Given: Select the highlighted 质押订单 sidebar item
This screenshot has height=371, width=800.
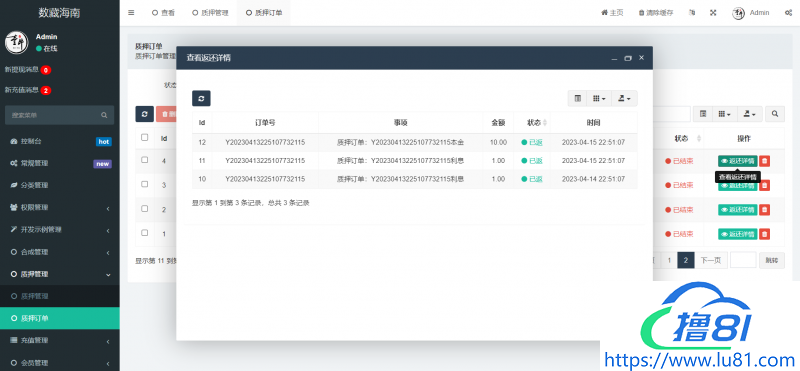Looking at the screenshot, I should (60, 318).
